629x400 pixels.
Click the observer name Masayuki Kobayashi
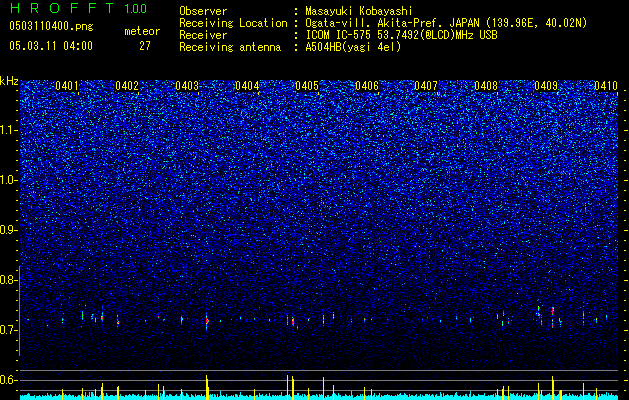coord(359,11)
